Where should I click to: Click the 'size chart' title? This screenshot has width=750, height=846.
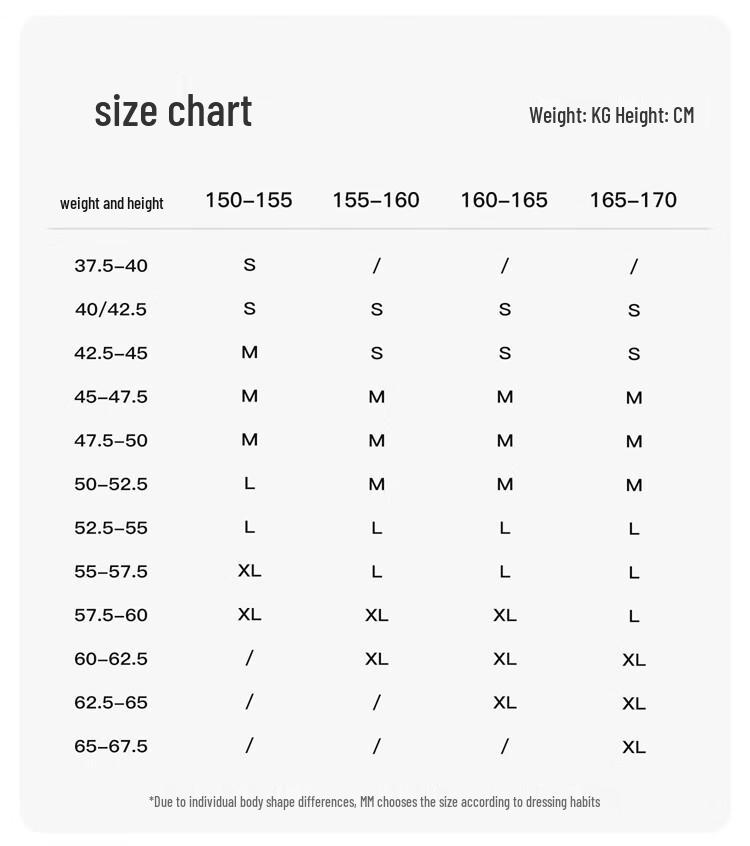pyautogui.click(x=173, y=110)
